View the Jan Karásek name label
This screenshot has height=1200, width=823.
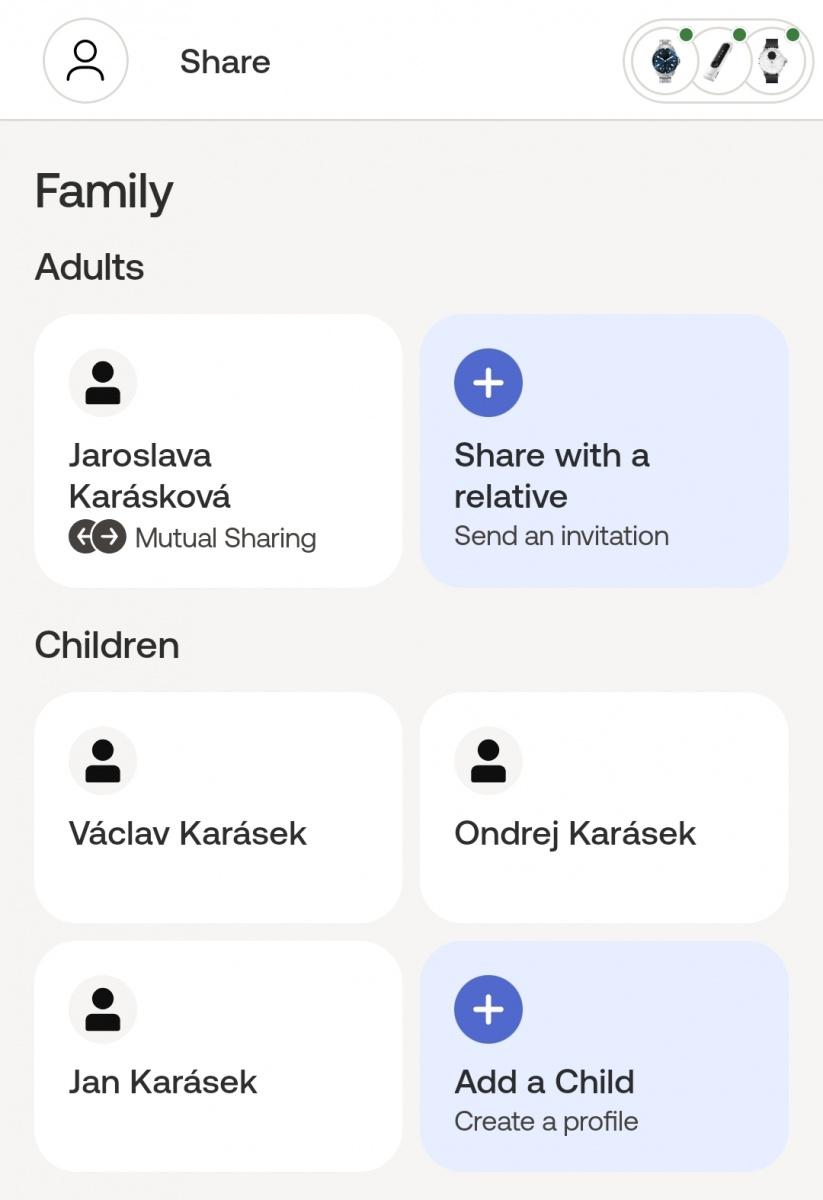pyautogui.click(x=163, y=1081)
